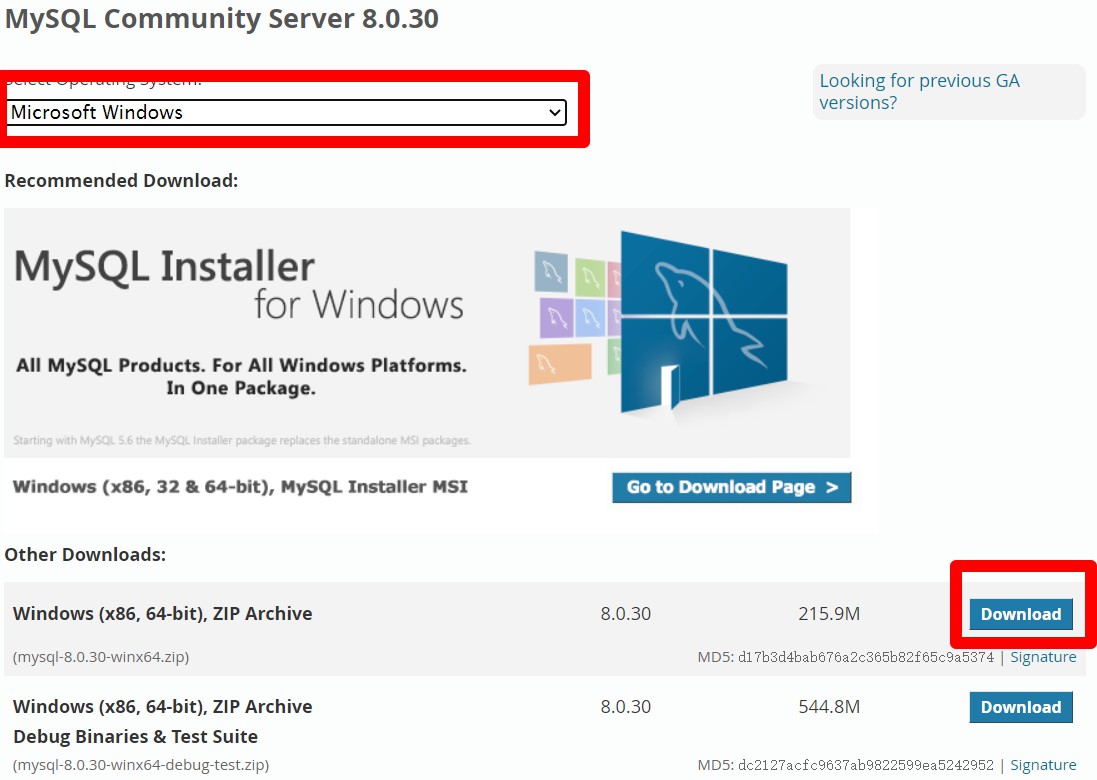Click the 'MySQL Community Server 8.0.30' heading
1097x780 pixels.
[x=222, y=19]
